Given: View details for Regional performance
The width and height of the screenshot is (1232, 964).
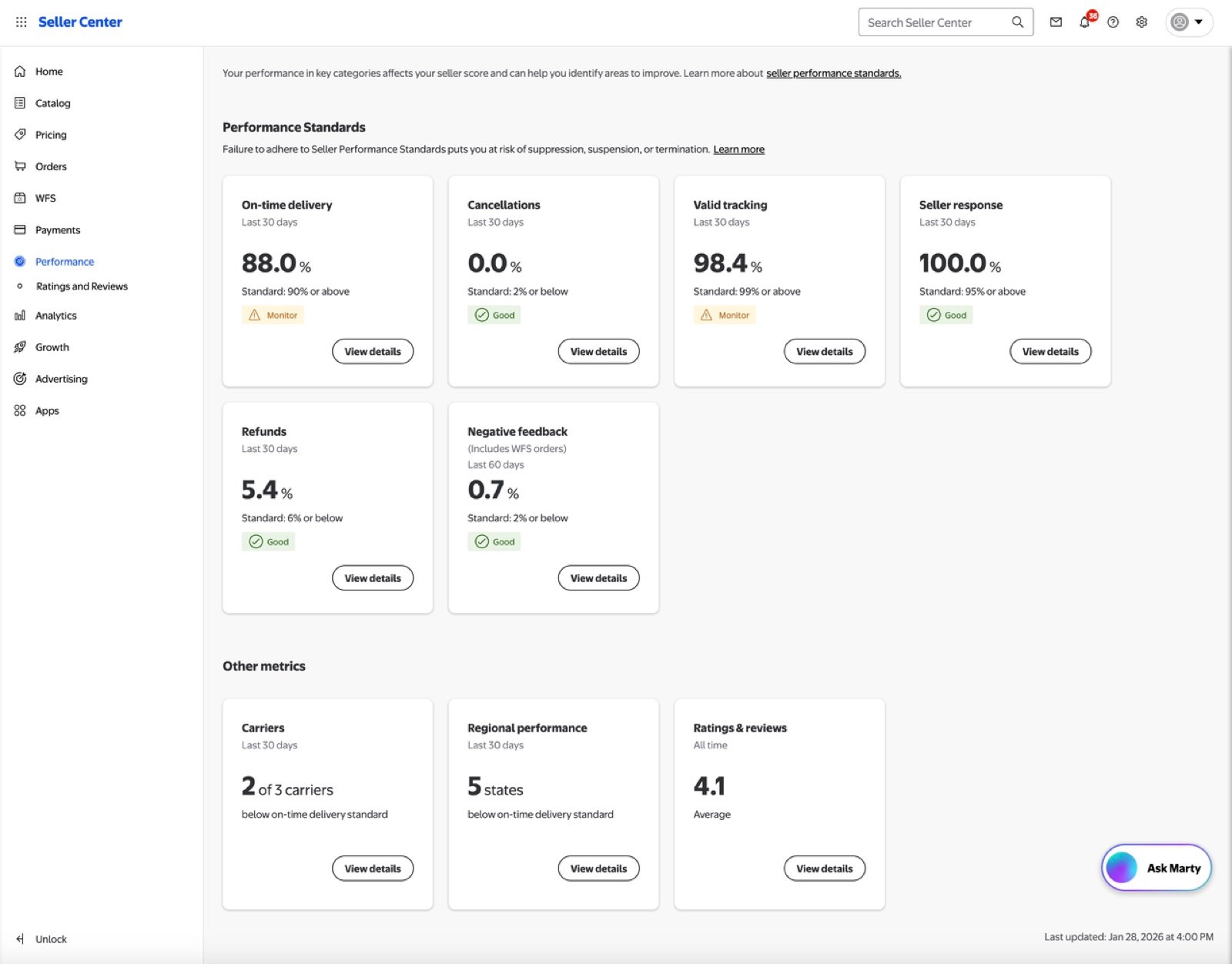Looking at the screenshot, I should [x=598, y=869].
